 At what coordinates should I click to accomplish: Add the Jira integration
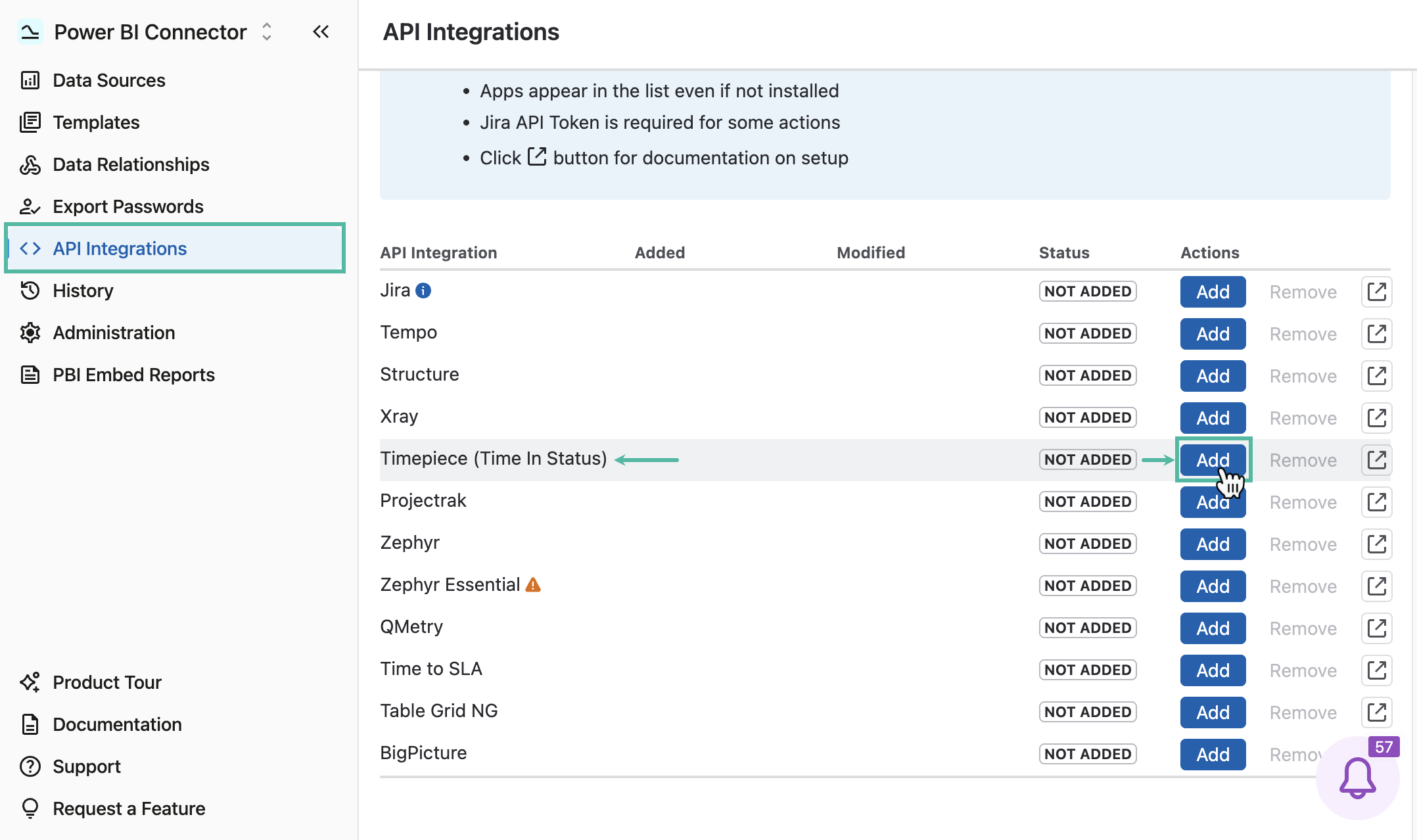pos(1213,292)
